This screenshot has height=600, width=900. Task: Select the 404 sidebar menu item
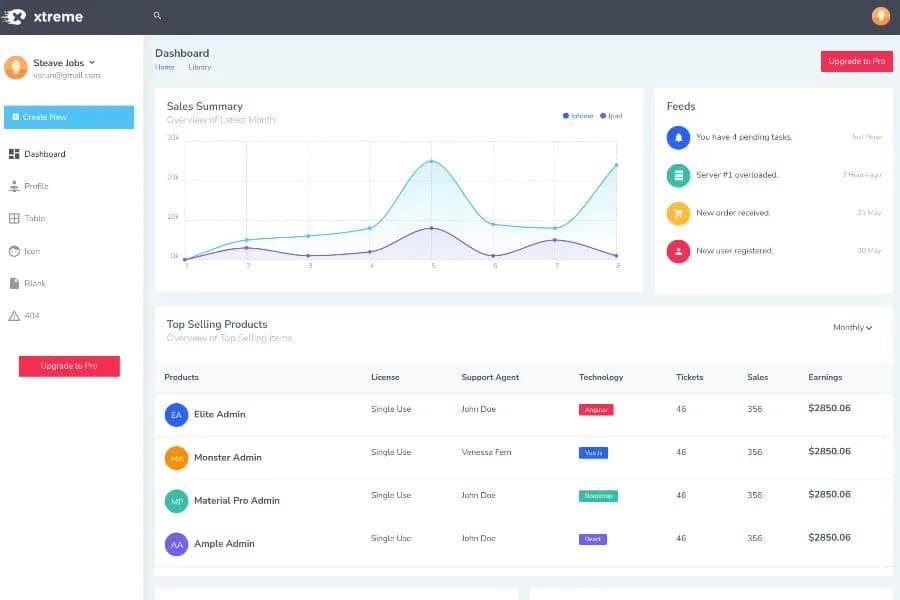31,316
